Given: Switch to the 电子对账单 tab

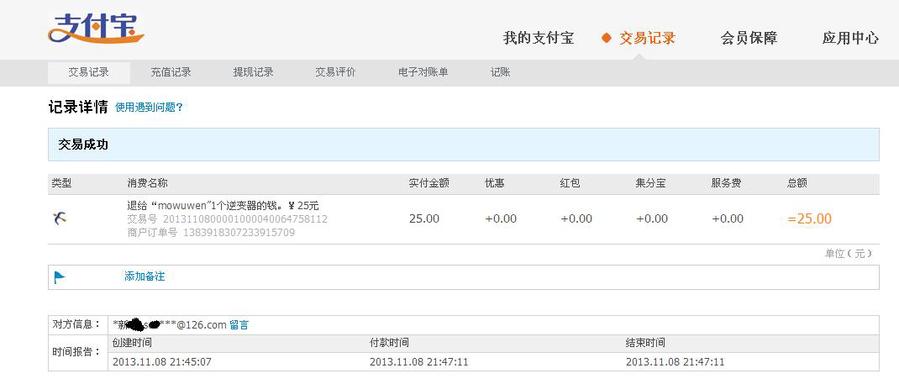Looking at the screenshot, I should 423,73.
